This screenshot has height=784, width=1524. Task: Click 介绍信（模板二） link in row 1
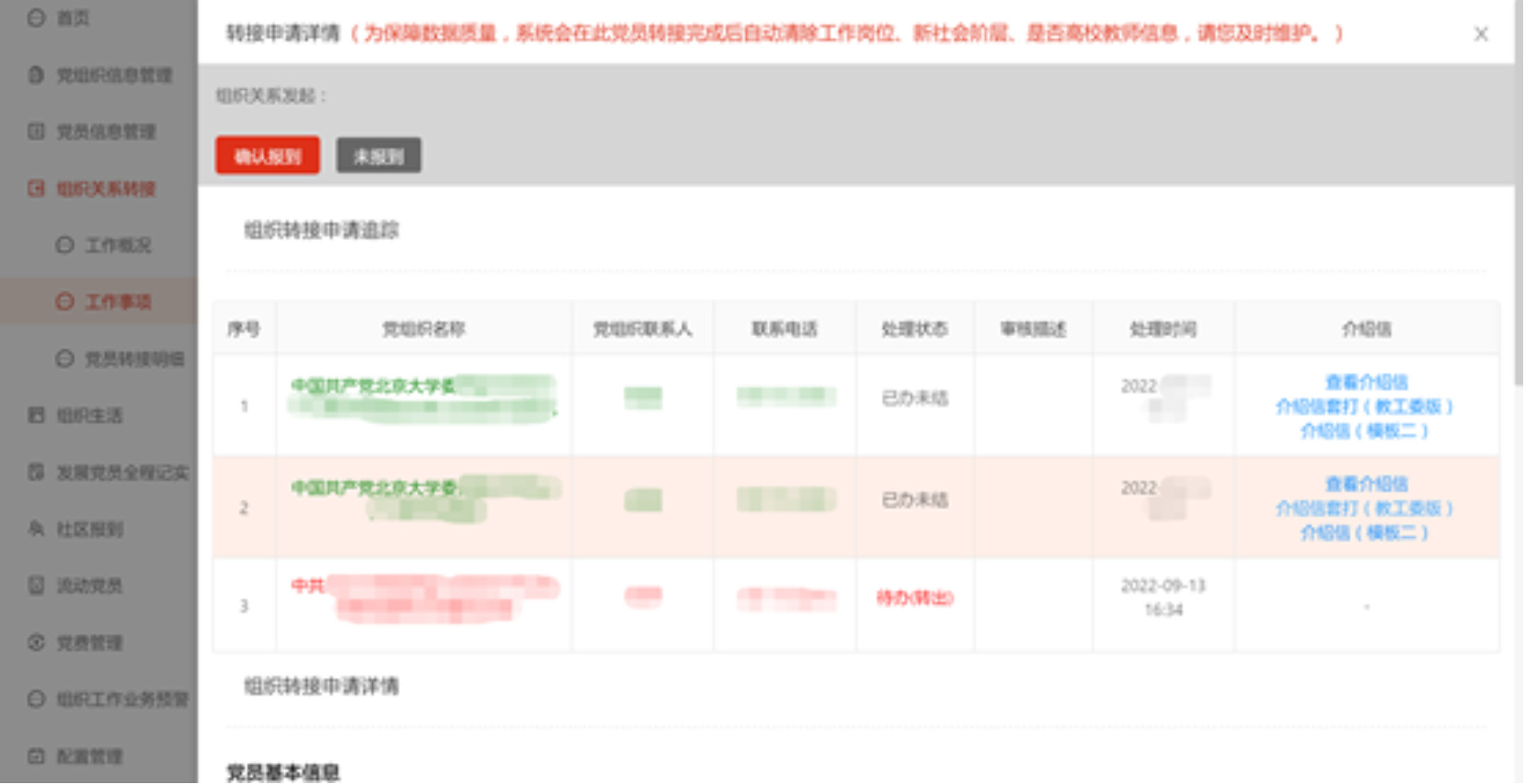click(1364, 431)
